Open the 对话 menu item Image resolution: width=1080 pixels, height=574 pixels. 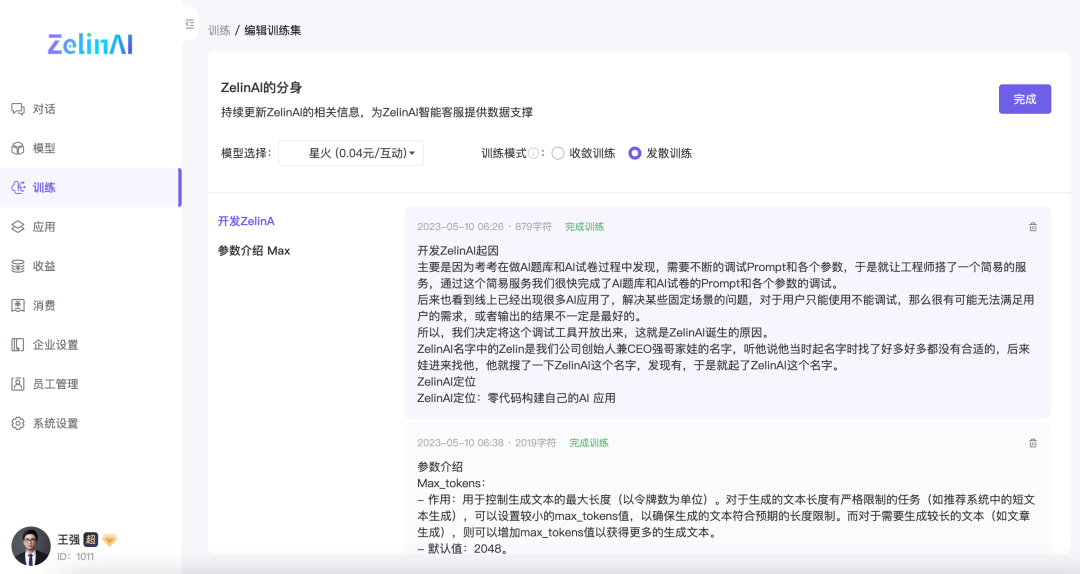90,109
